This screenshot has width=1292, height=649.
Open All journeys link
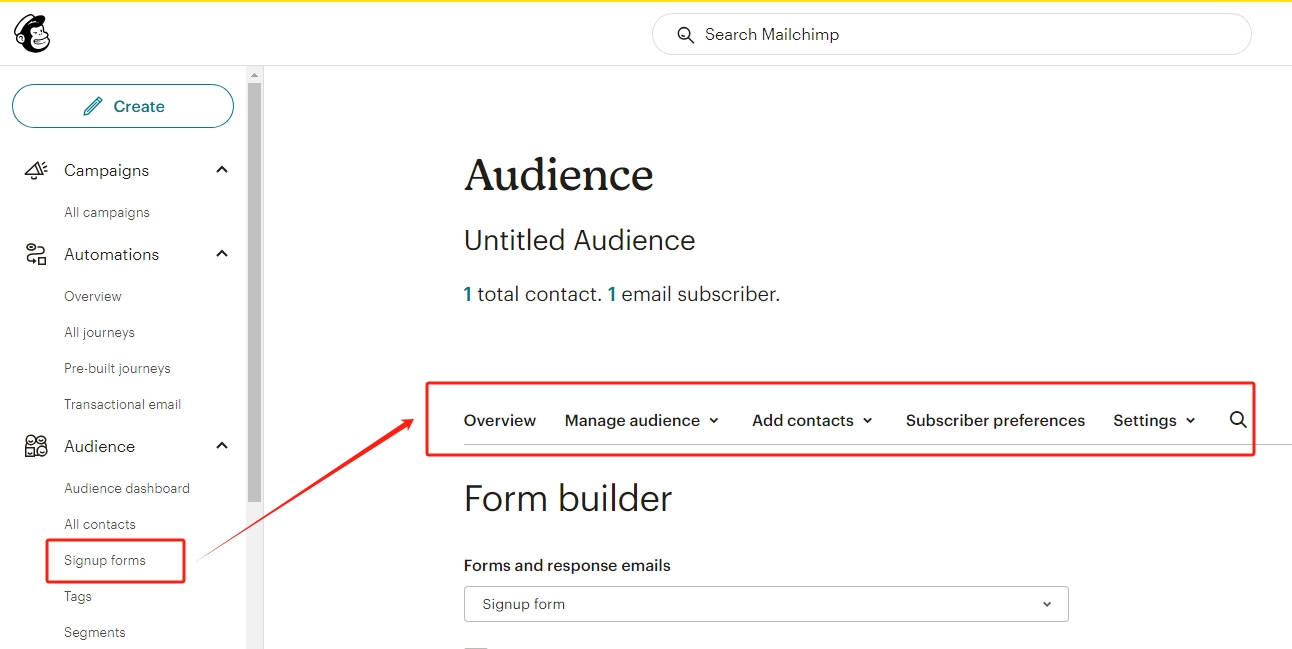99,332
